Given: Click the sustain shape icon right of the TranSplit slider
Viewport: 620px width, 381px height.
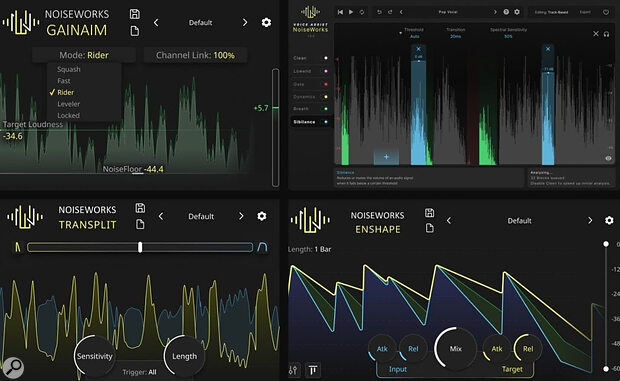Looking at the screenshot, I should (262, 247).
